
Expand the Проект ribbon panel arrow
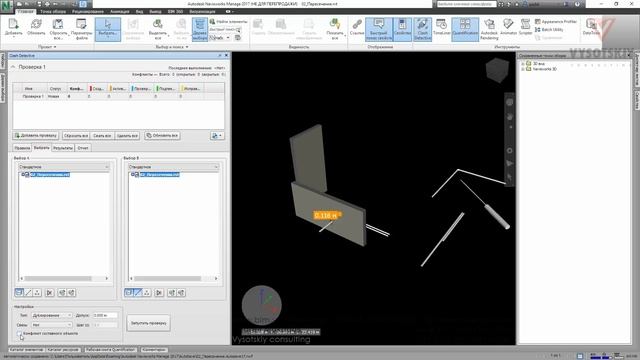pyautogui.click(x=55, y=47)
